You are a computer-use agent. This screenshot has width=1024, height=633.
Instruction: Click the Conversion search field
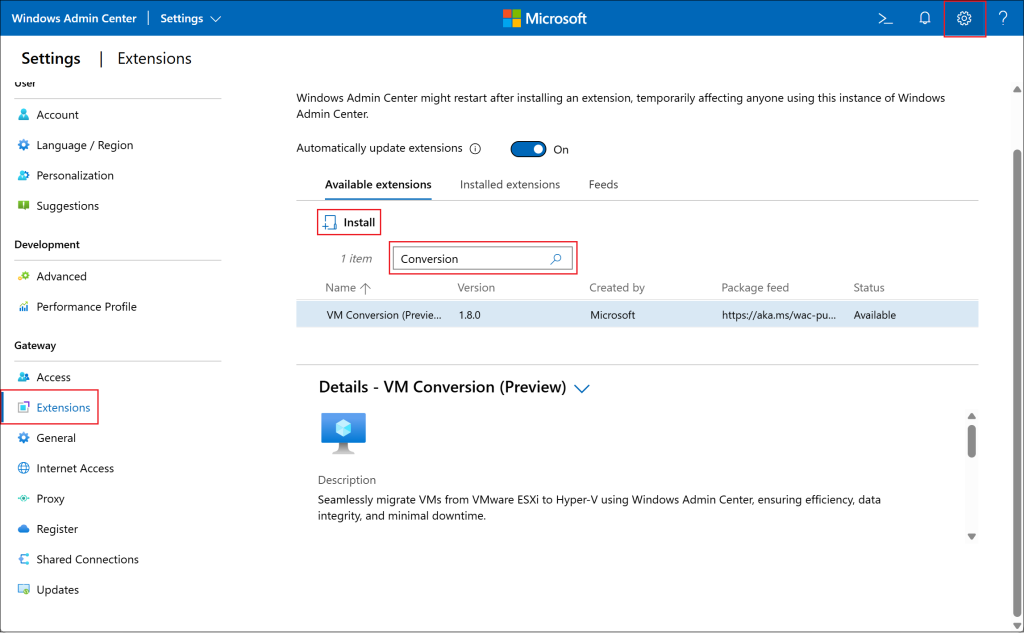pyautogui.click(x=470, y=258)
